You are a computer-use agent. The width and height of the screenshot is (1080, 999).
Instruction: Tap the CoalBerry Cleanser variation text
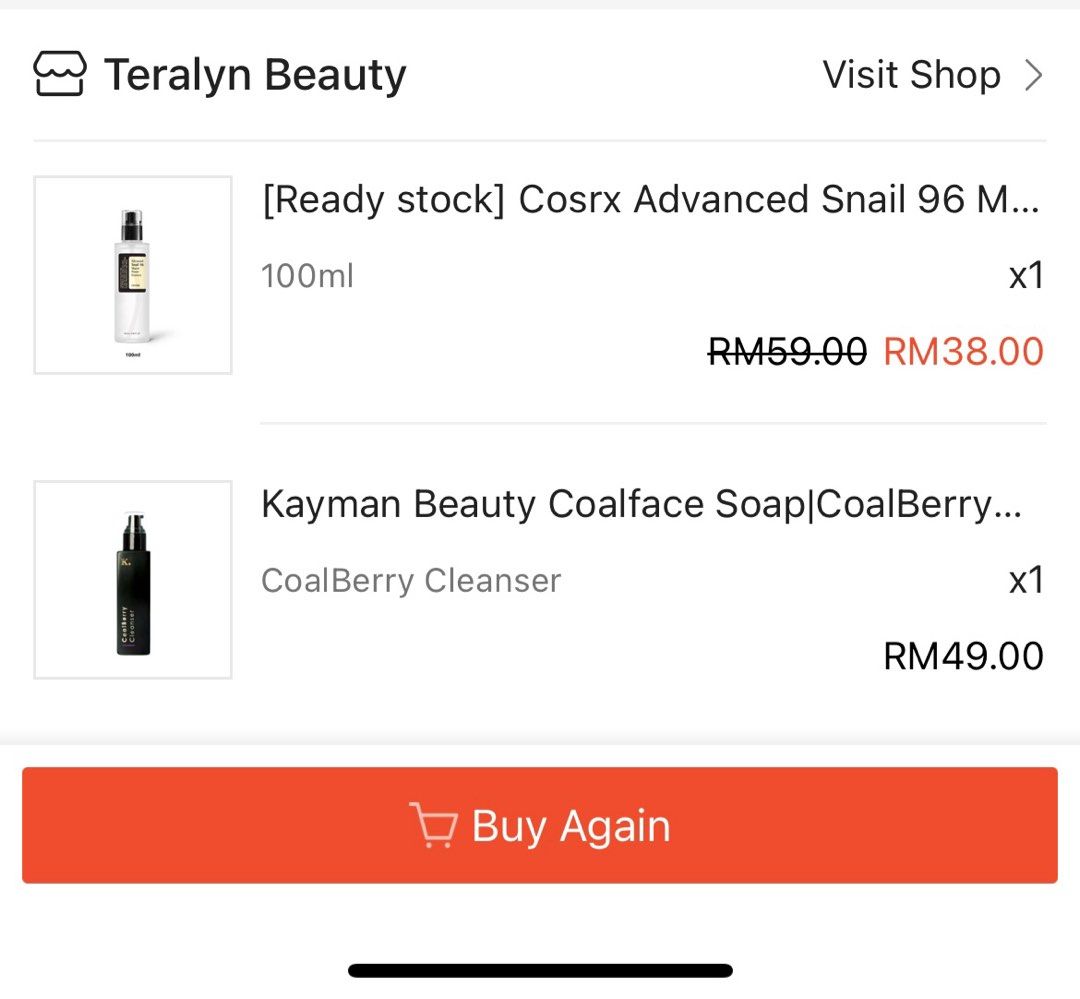(x=411, y=580)
